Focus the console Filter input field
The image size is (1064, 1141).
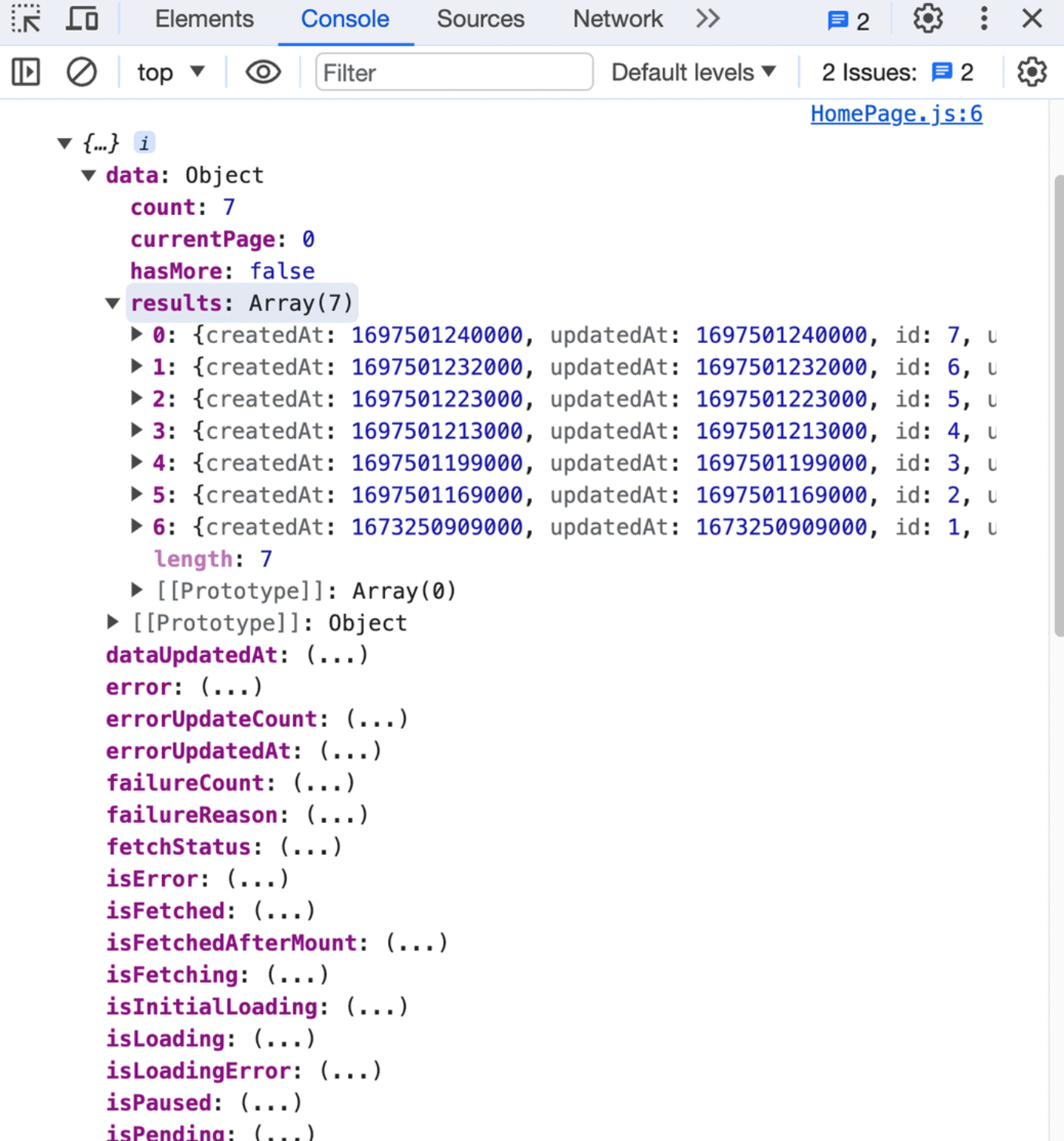point(454,72)
